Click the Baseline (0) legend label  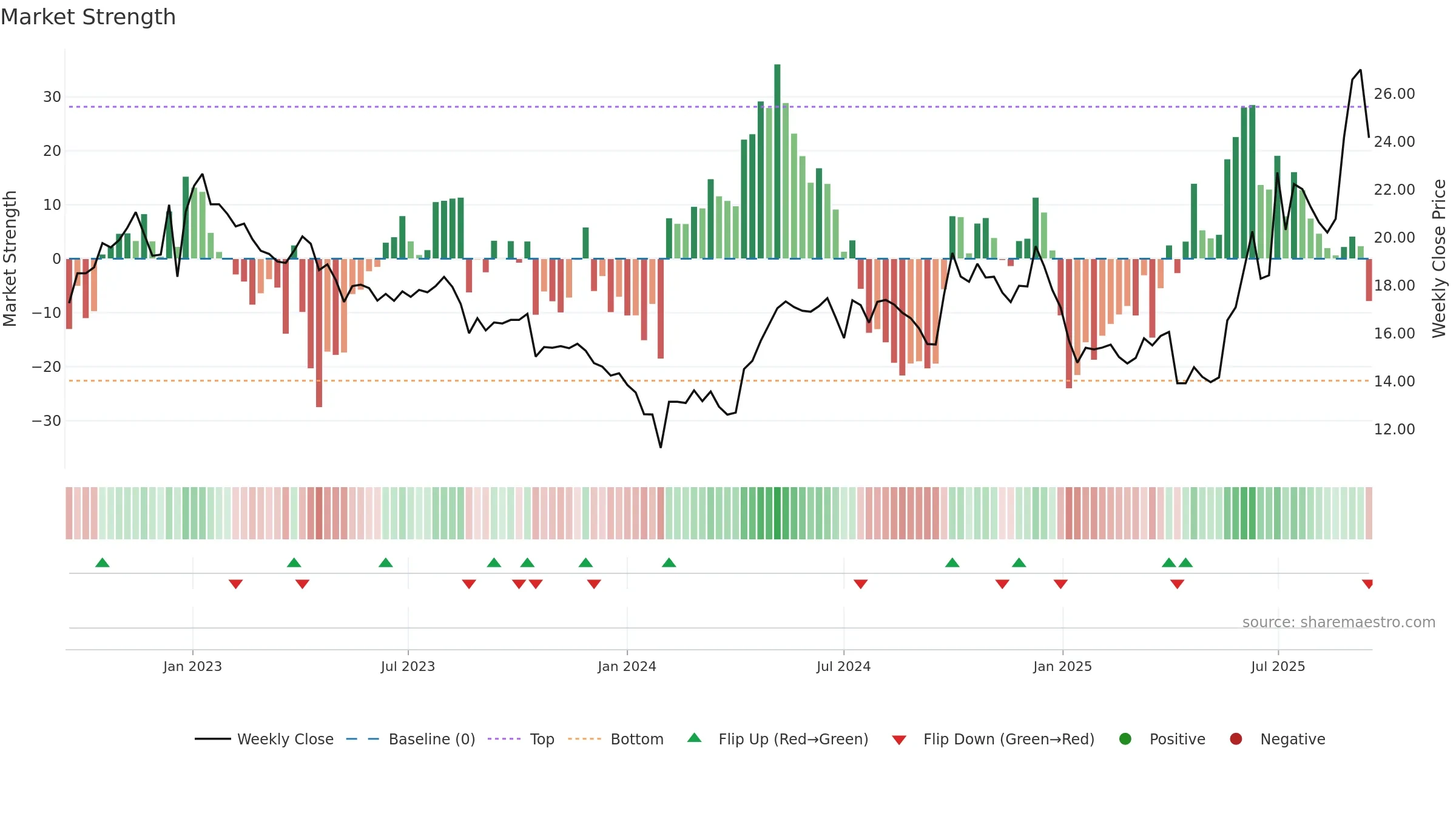(432, 739)
